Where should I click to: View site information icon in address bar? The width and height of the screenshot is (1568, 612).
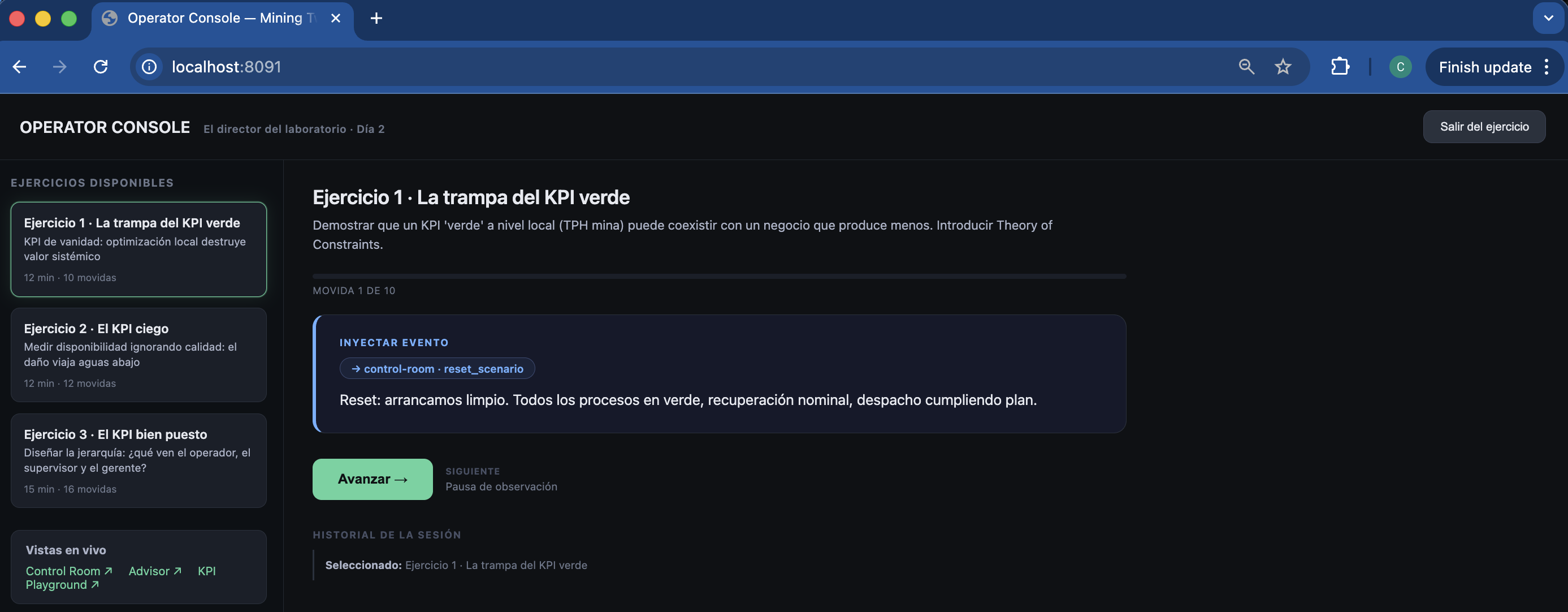coord(149,67)
